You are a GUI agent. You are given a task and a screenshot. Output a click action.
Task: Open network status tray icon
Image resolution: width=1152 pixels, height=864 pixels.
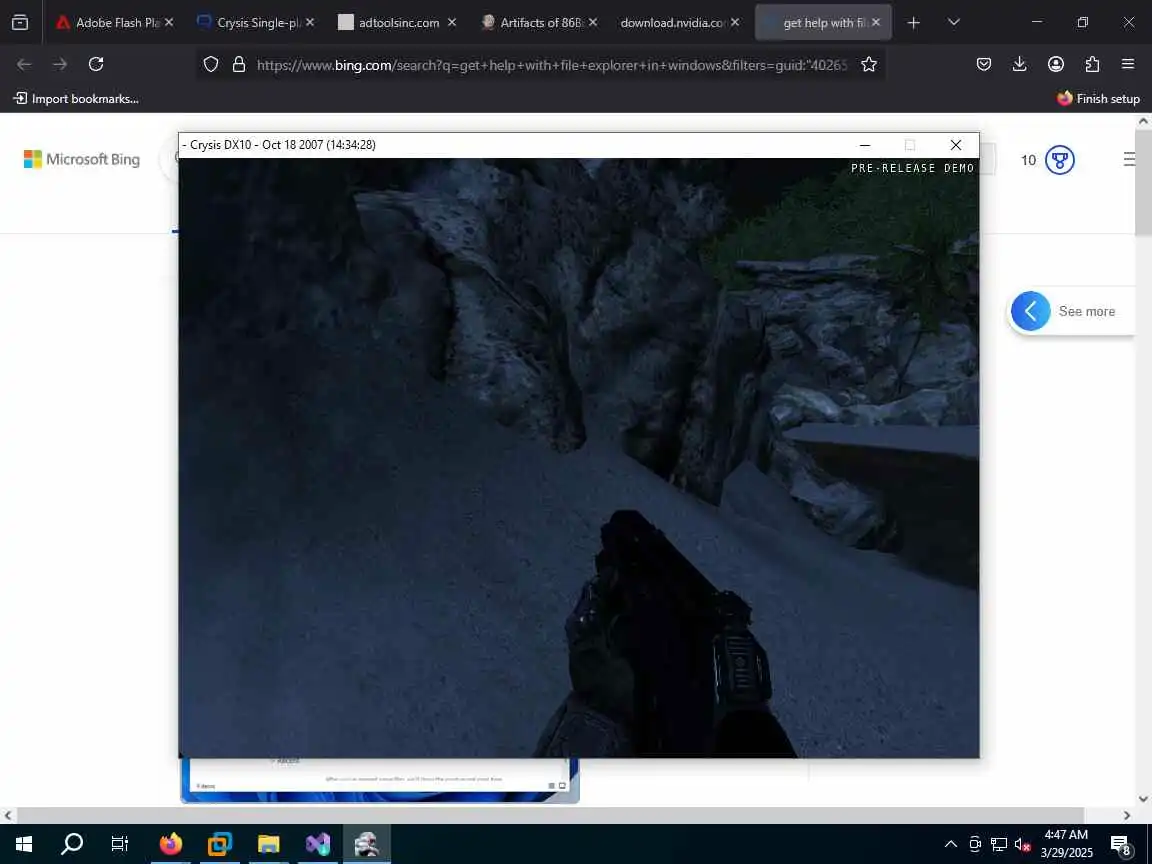(998, 844)
